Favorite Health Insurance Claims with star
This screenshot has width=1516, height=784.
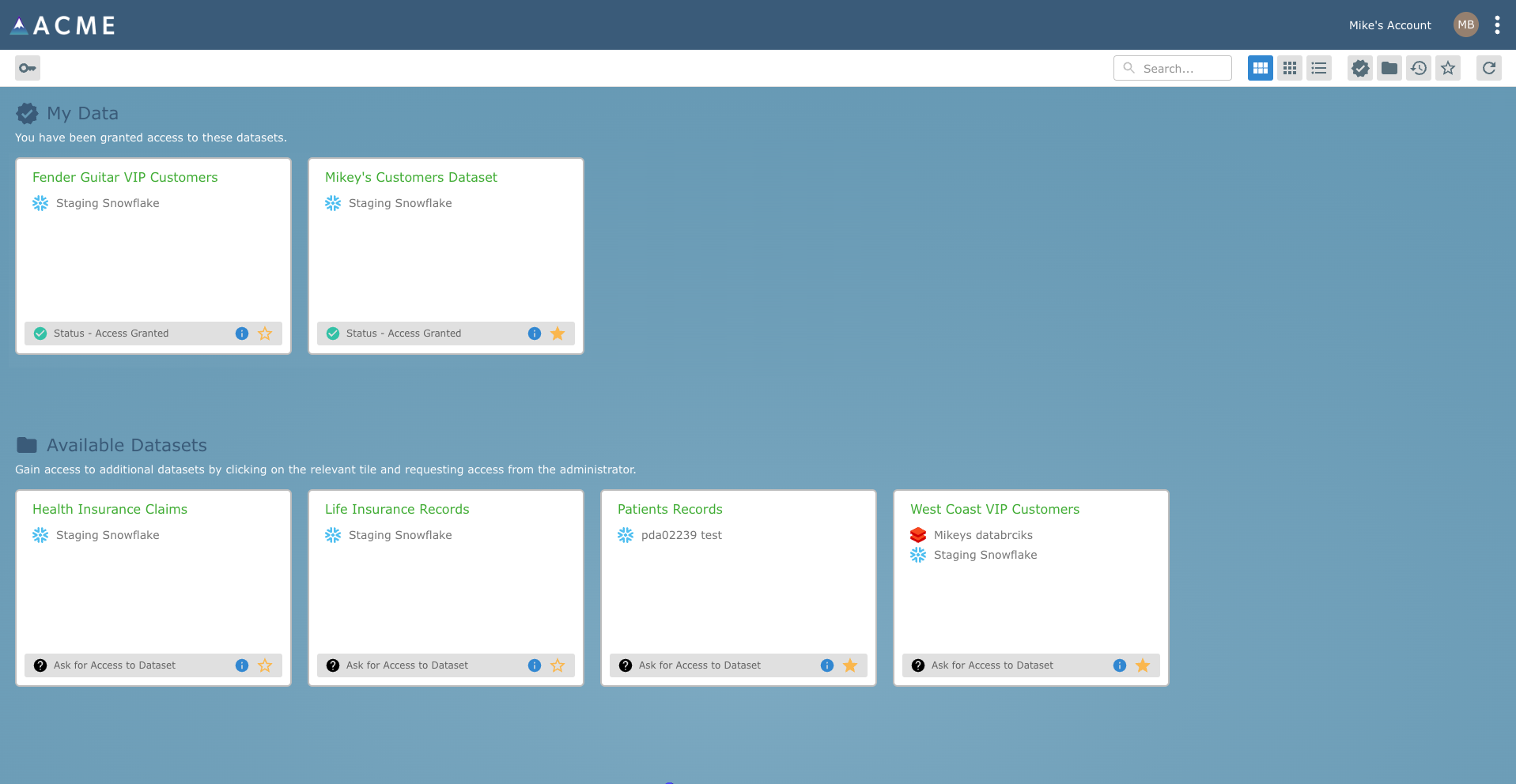(x=265, y=665)
